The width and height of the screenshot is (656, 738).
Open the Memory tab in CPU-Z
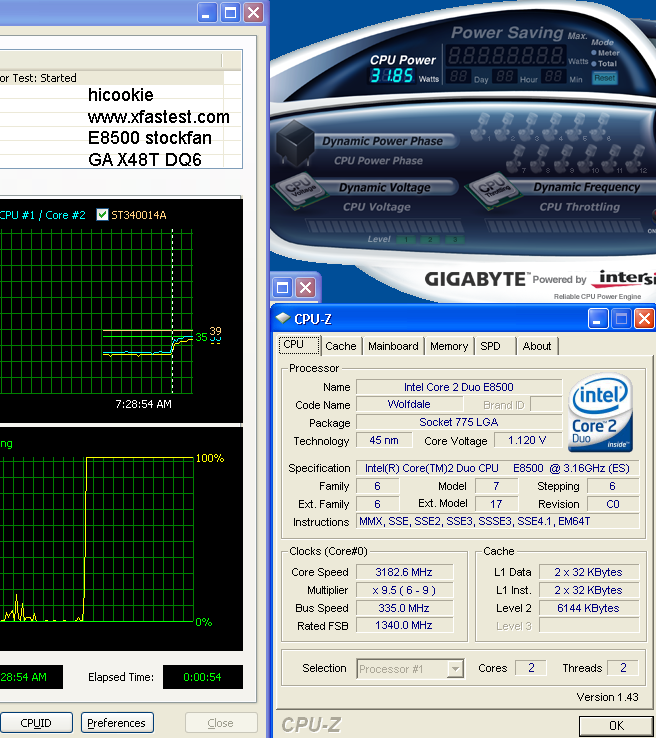click(x=449, y=346)
